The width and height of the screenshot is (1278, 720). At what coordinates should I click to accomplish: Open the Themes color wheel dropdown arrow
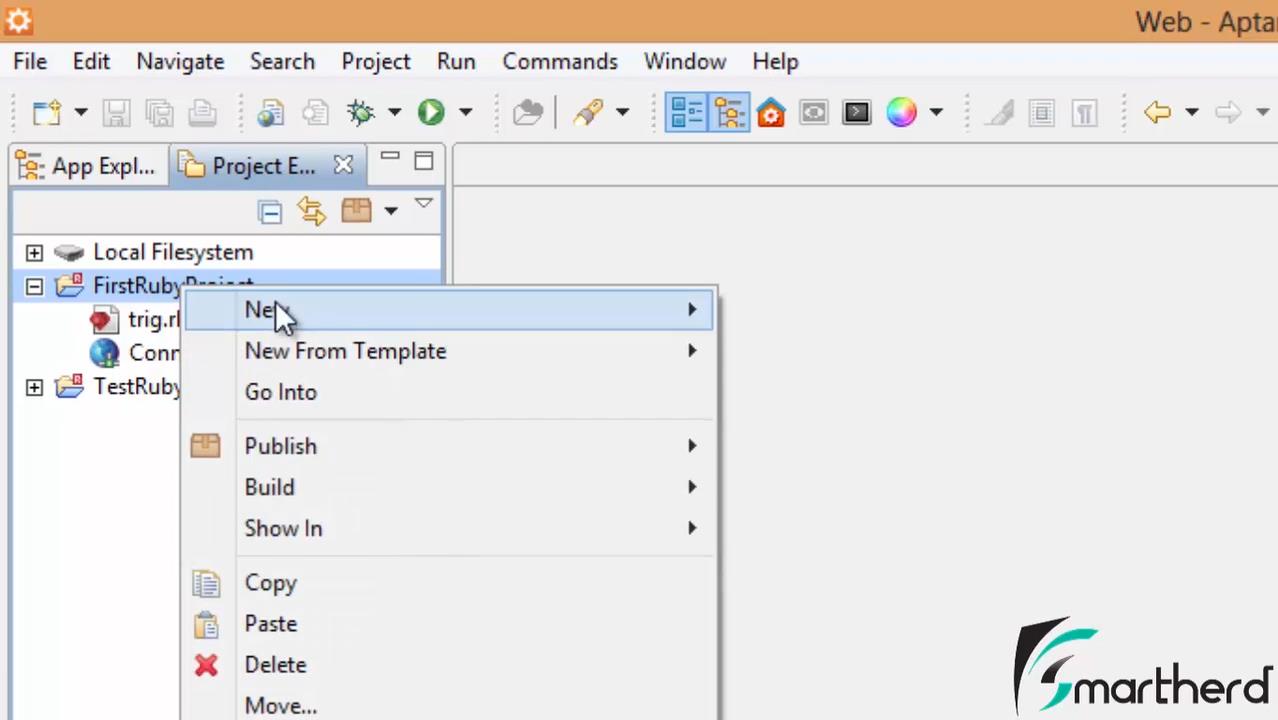(x=936, y=112)
